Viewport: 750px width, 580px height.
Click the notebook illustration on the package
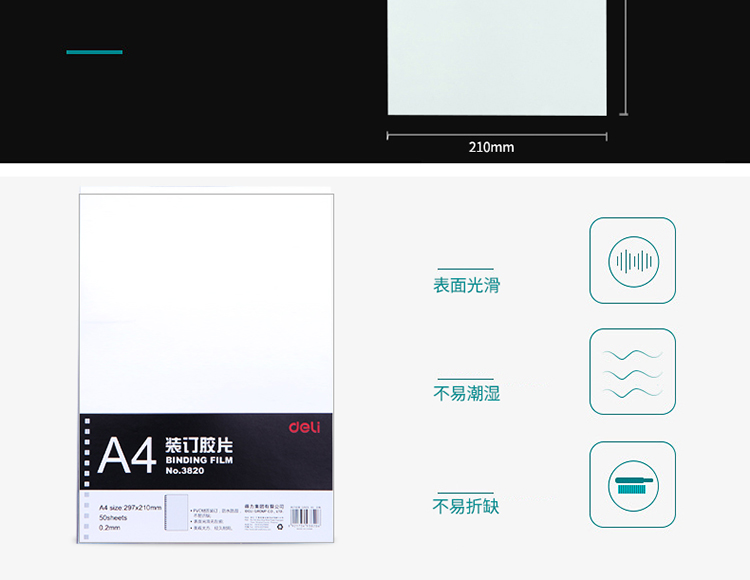tap(173, 519)
